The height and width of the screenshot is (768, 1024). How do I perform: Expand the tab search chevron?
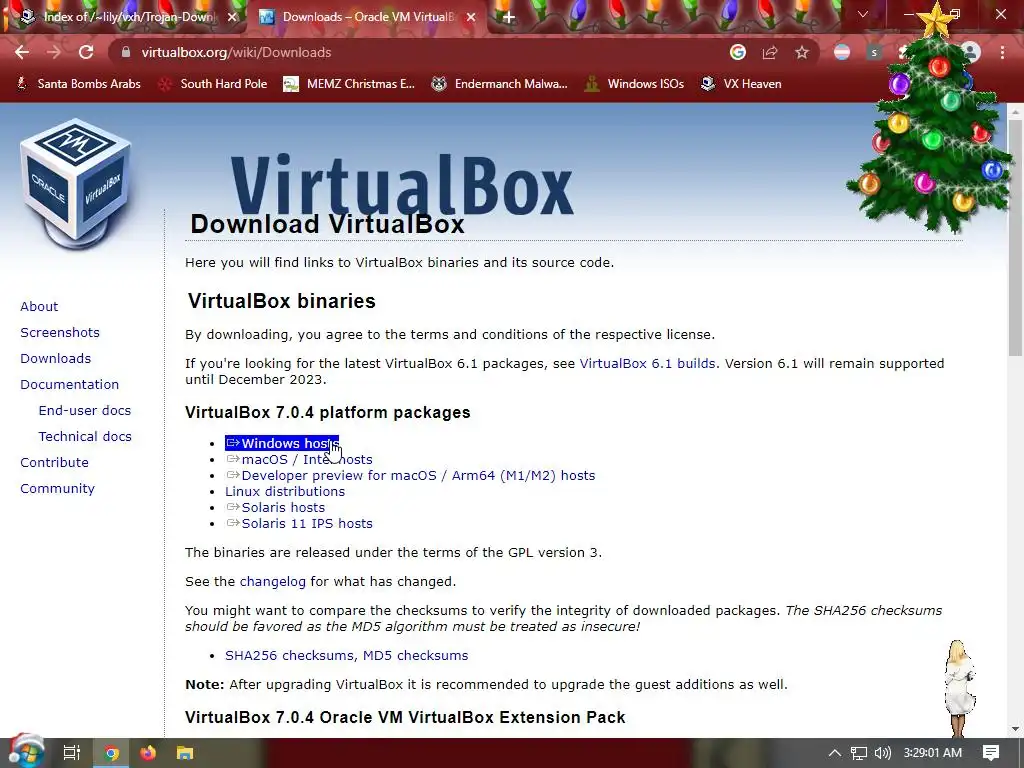click(863, 14)
